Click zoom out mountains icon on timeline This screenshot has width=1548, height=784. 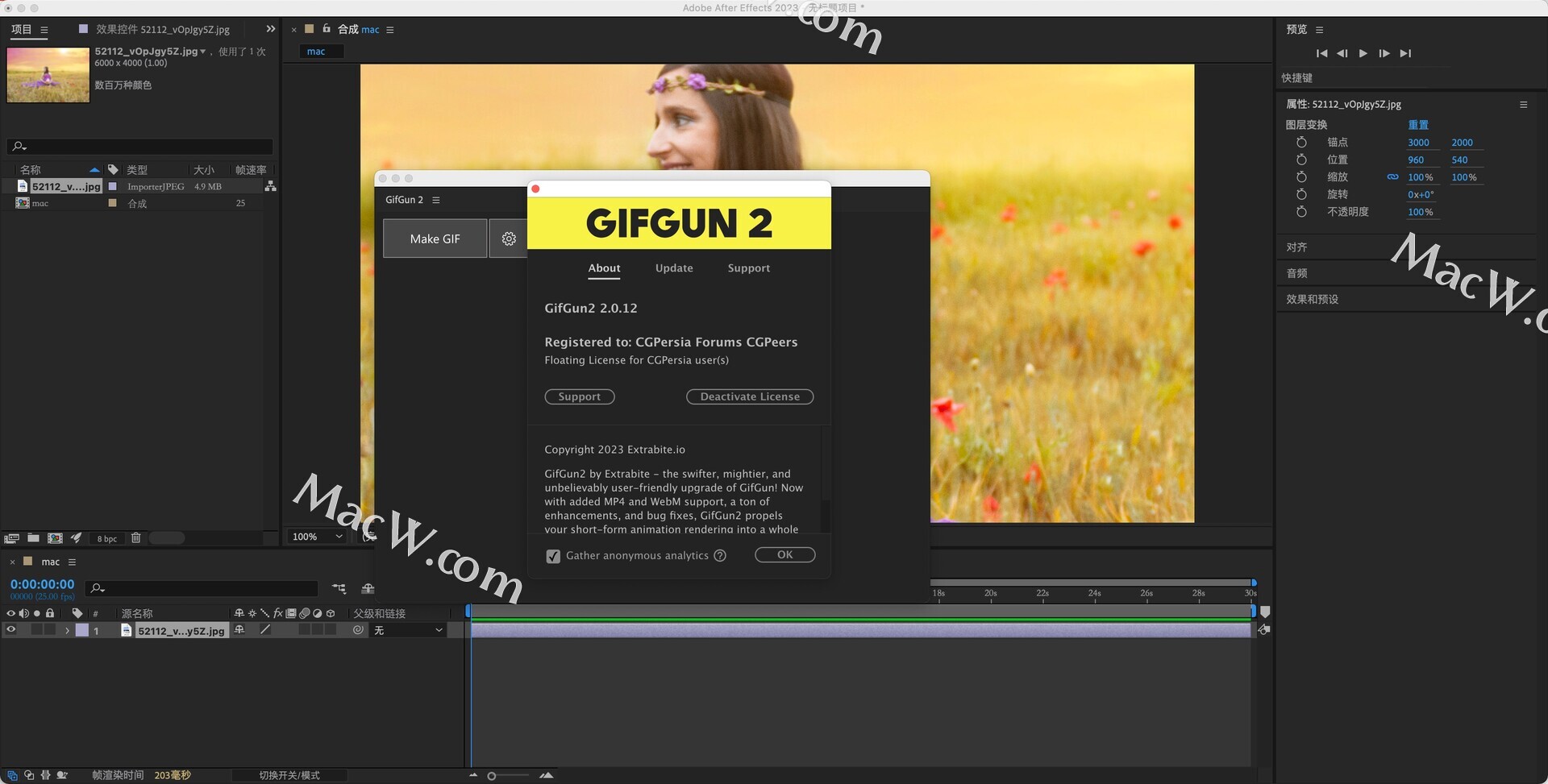pyautogui.click(x=473, y=775)
